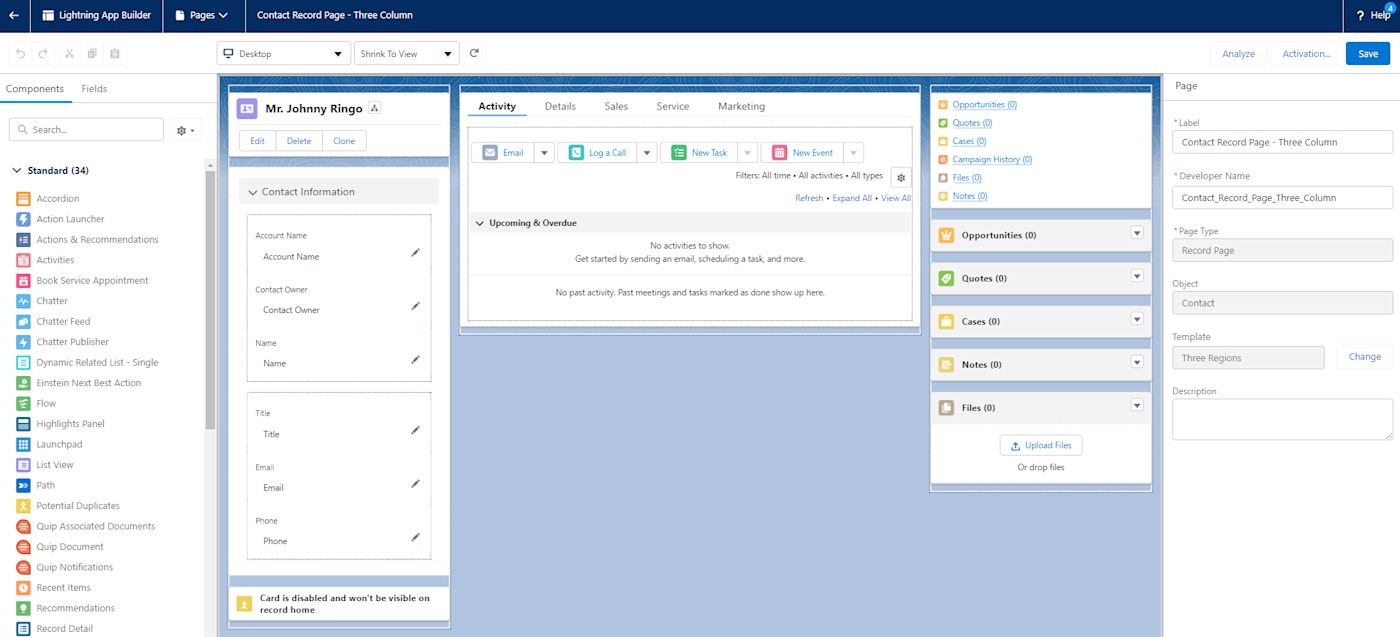The height and width of the screenshot is (637, 1400).
Task: Select the Action Launcher component icon
Action: 23,219
